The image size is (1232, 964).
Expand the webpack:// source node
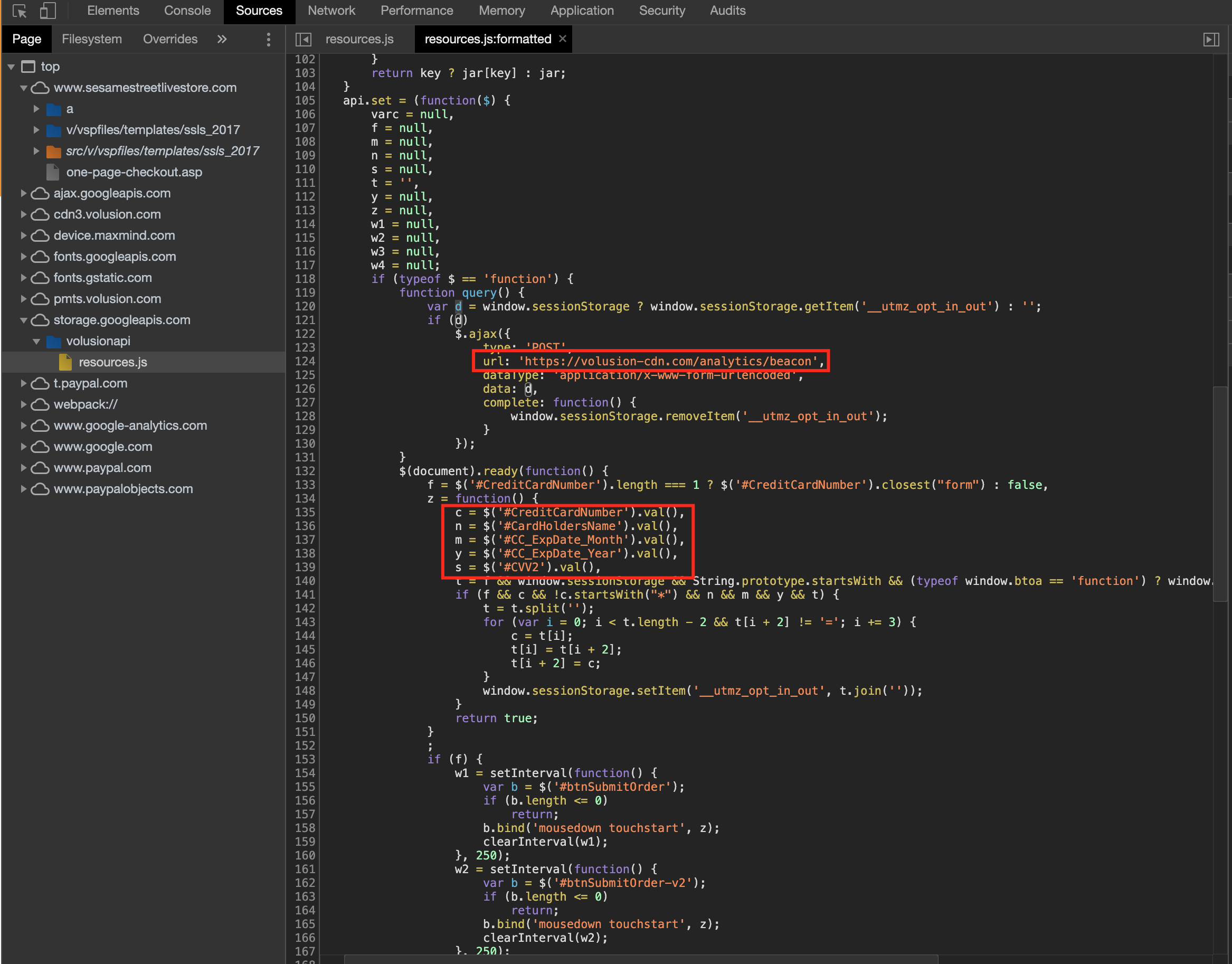23,404
